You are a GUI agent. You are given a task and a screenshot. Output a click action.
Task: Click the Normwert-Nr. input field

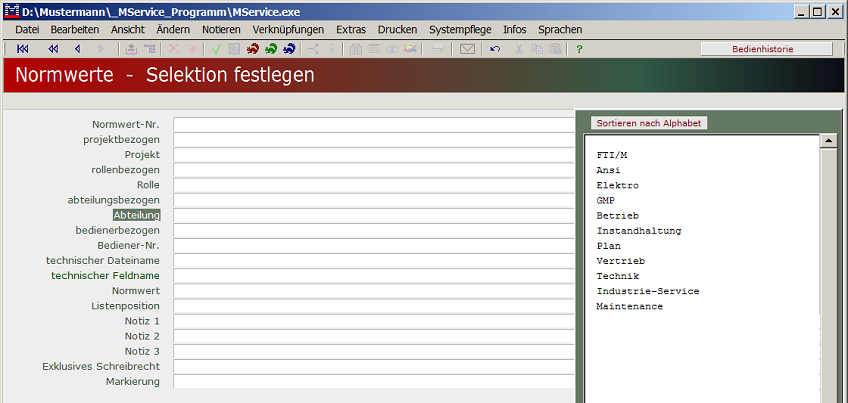tap(373, 124)
